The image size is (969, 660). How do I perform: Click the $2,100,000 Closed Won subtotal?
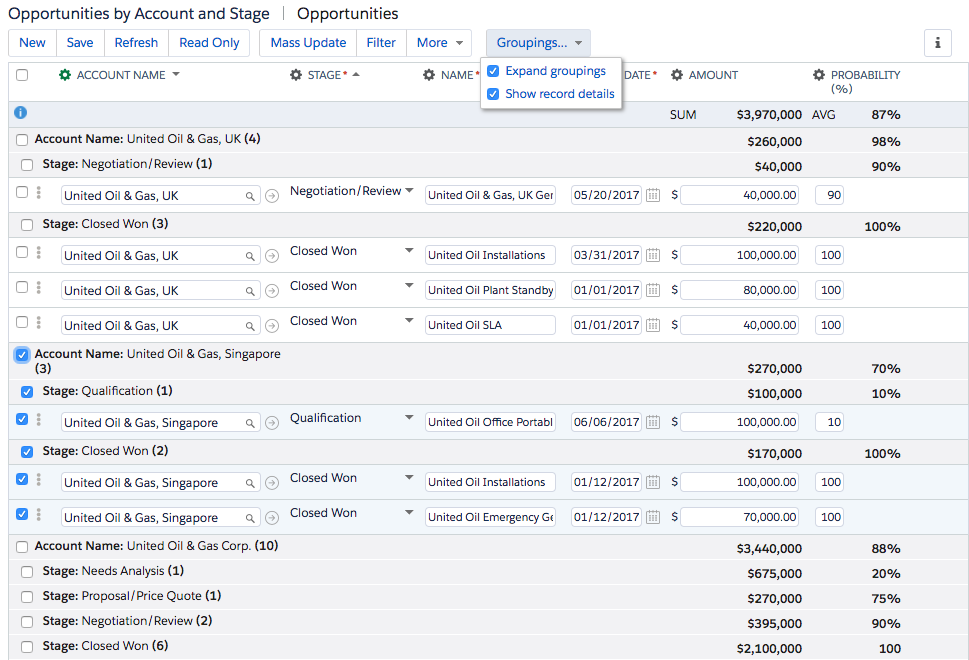[x=769, y=648]
